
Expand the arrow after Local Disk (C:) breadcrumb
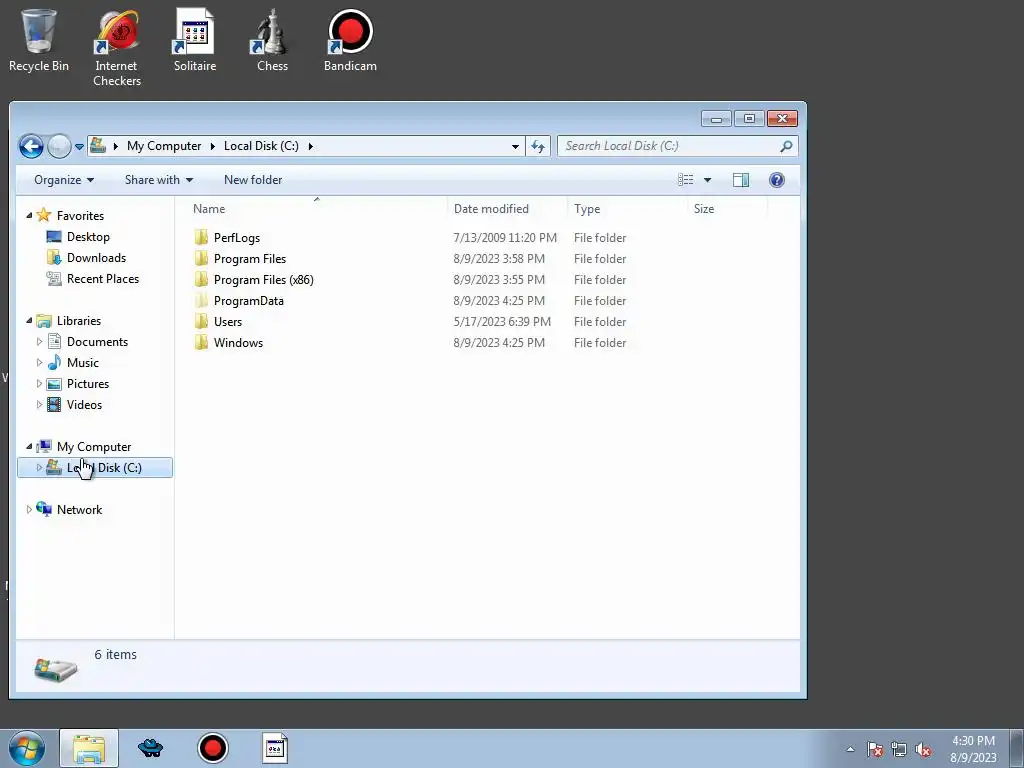pyautogui.click(x=310, y=146)
